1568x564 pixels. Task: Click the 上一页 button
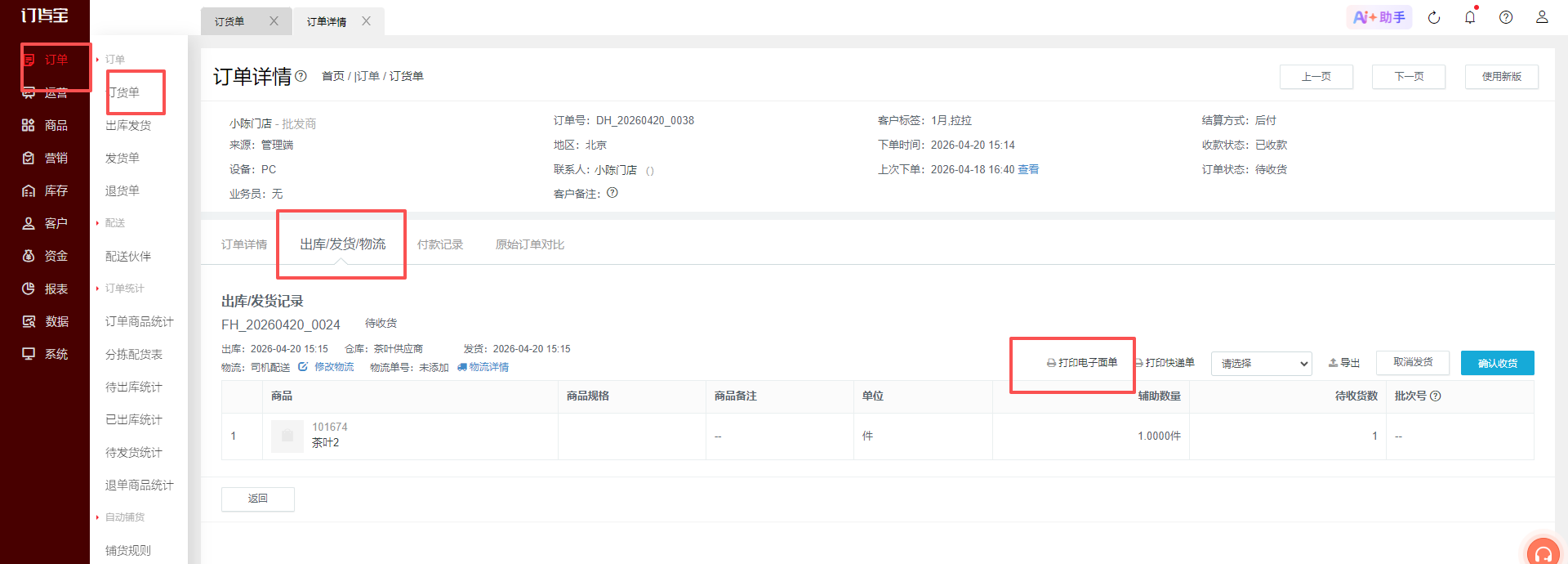pos(1316,77)
